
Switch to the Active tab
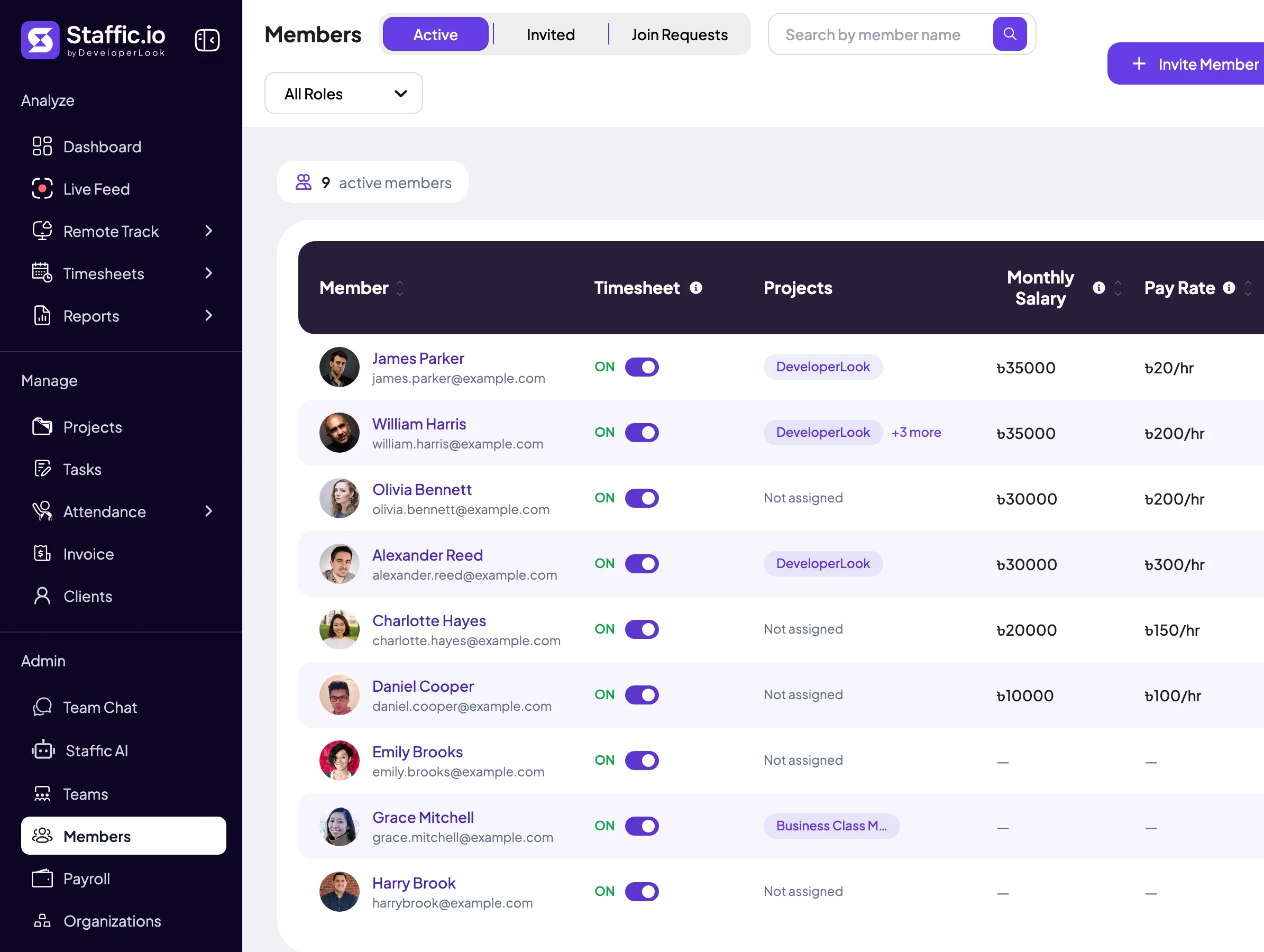click(435, 34)
